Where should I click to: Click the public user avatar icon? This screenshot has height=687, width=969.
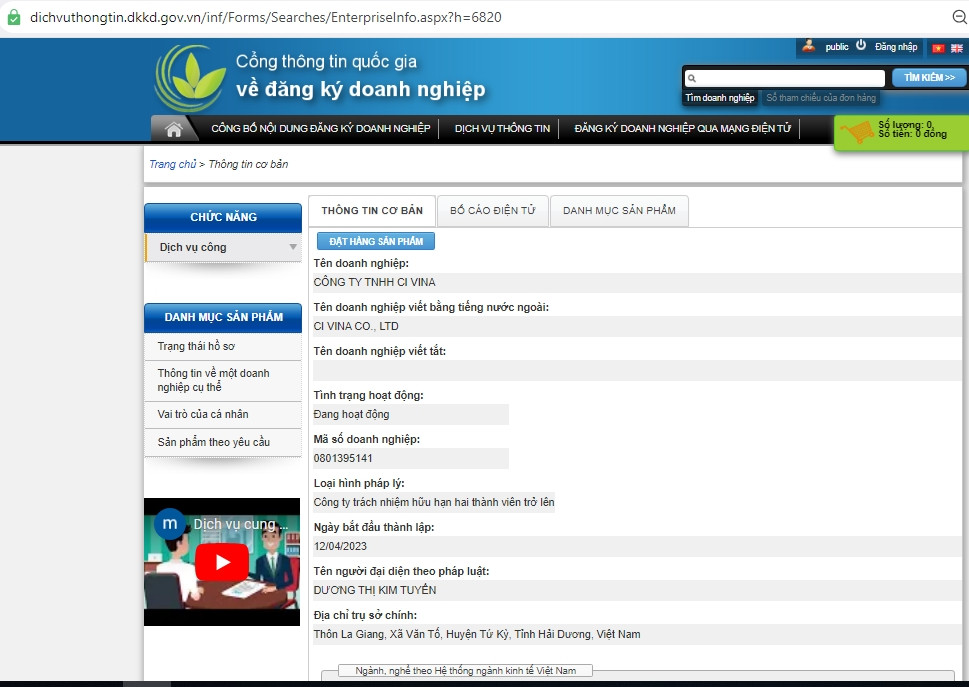[x=808, y=46]
